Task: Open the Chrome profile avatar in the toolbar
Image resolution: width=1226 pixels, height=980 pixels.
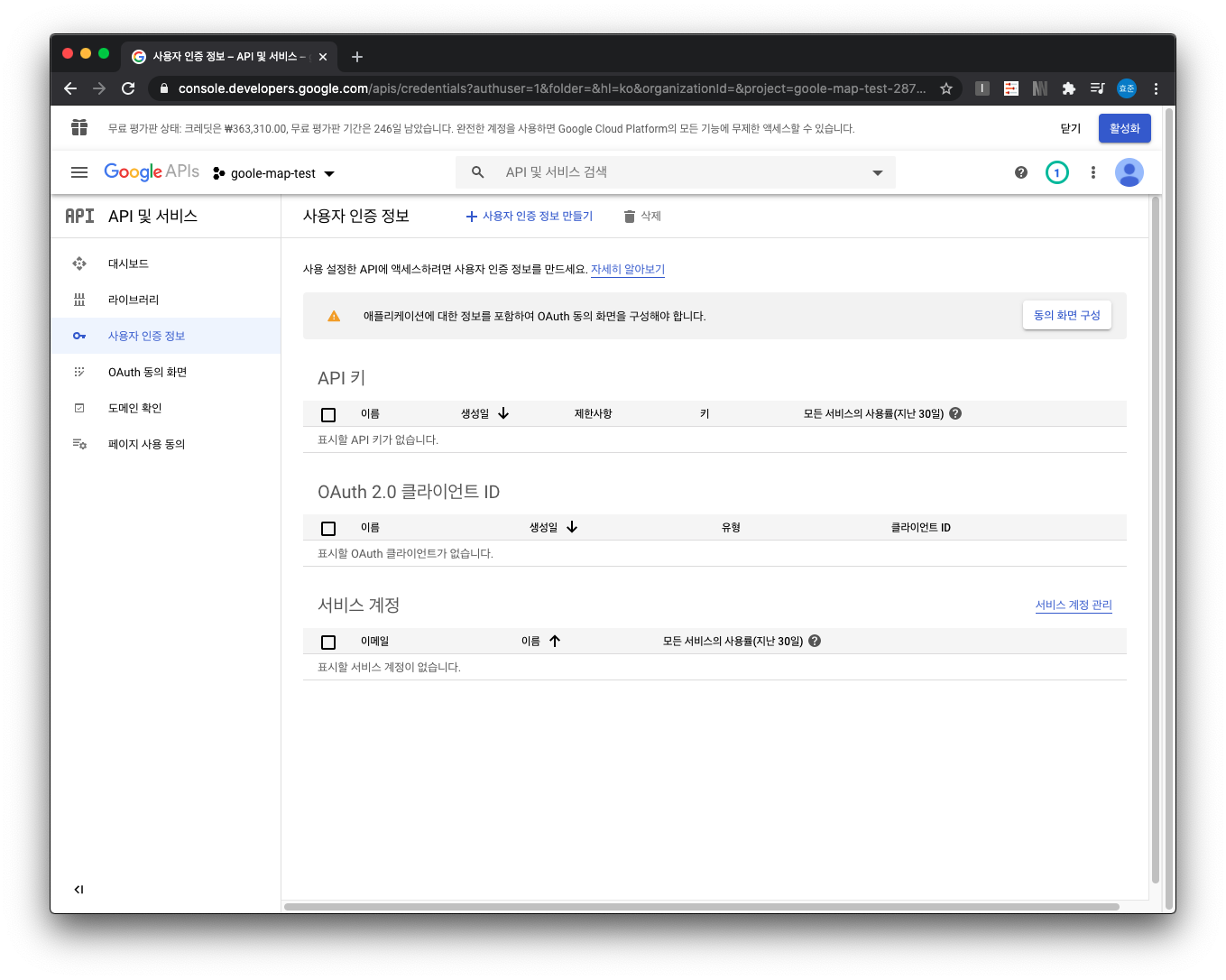Action: pyautogui.click(x=1127, y=88)
